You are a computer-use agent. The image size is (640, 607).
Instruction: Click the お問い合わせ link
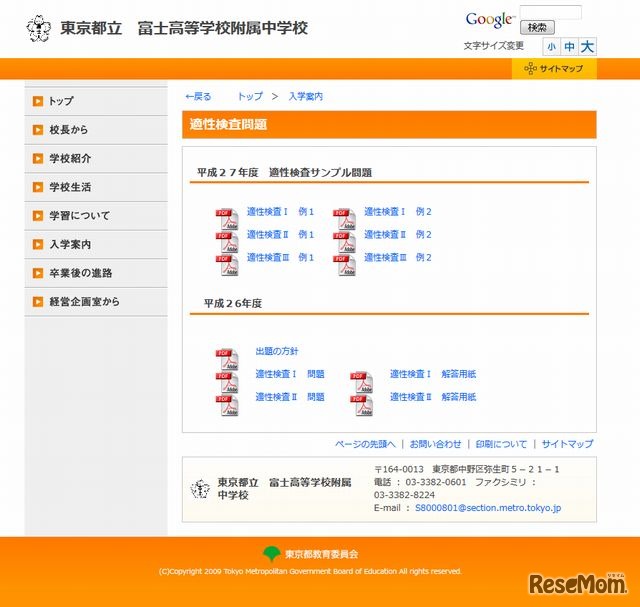436,444
